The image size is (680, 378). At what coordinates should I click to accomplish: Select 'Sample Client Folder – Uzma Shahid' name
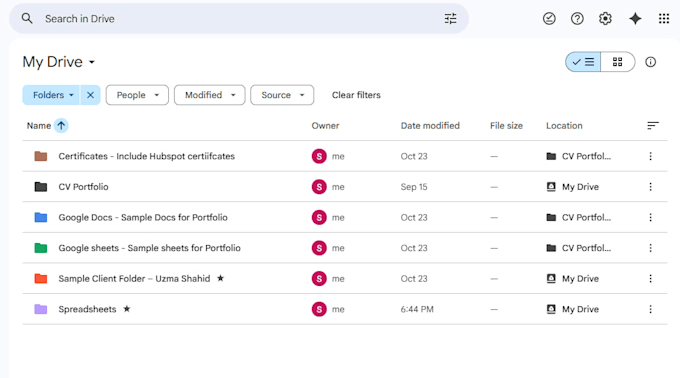(134, 278)
